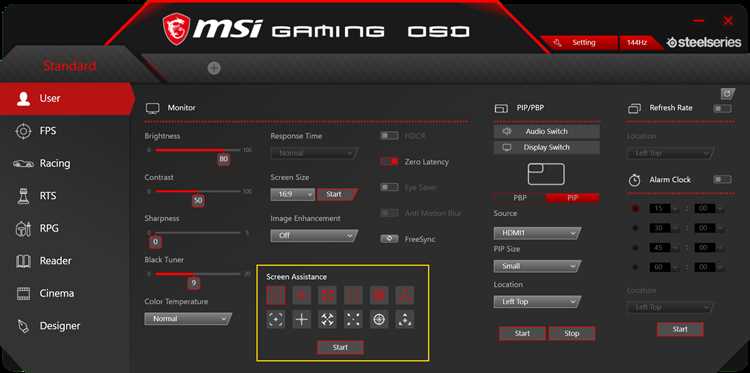Toggle the Eye Saver switch
The width and height of the screenshot is (750, 373).
click(x=389, y=187)
